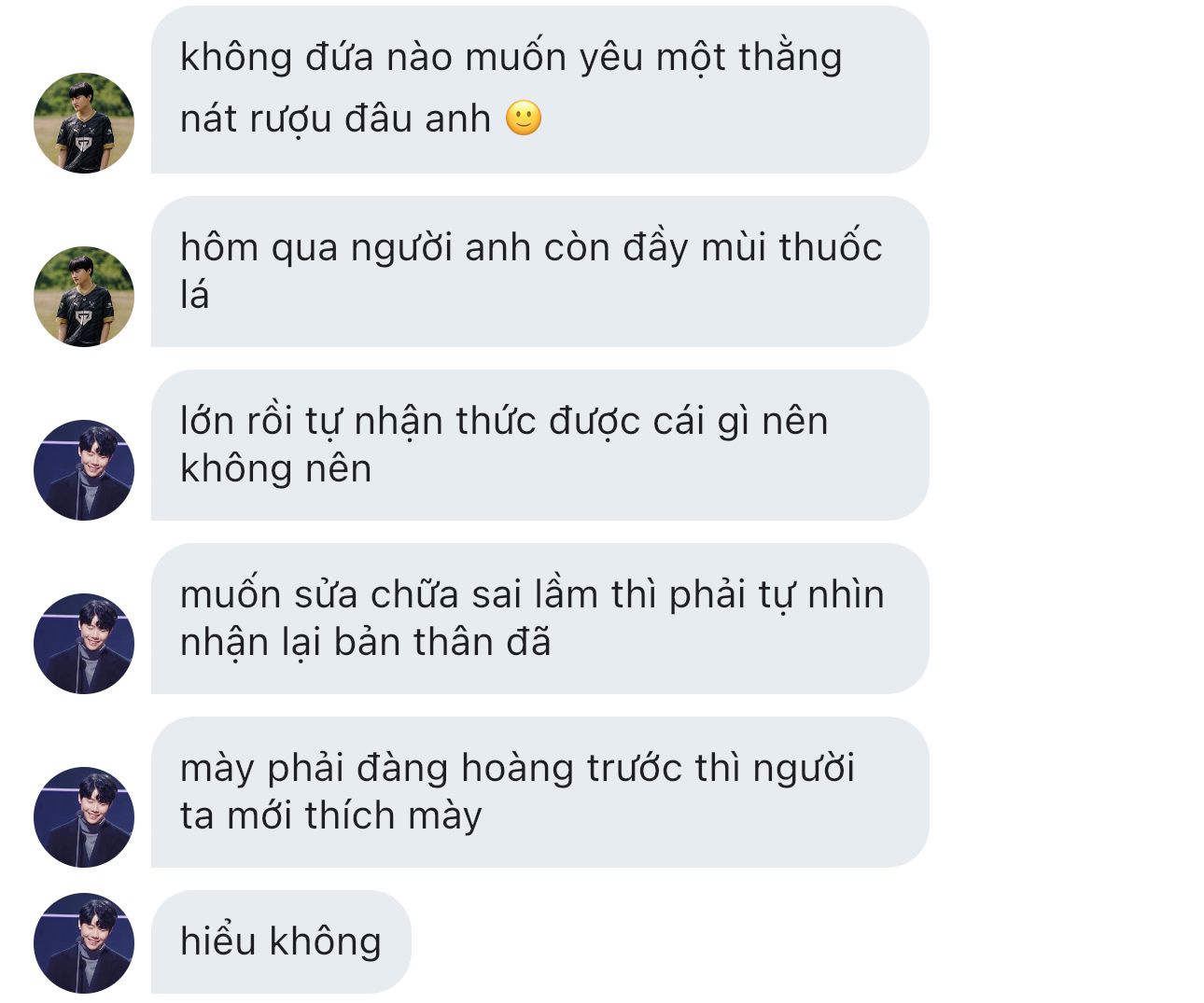Tap the avatar next to 'hiểu không' bubble
Screen dimensions: 1204x1003
84,943
